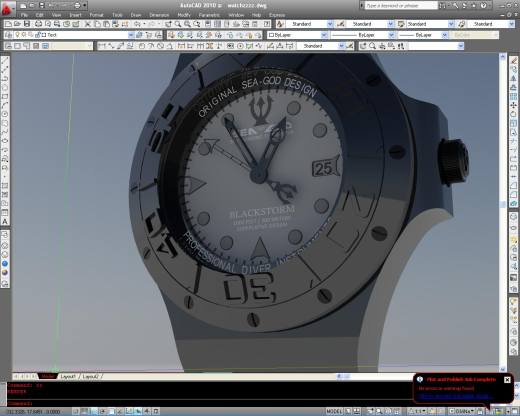Open the Draw menu

coord(136,15)
